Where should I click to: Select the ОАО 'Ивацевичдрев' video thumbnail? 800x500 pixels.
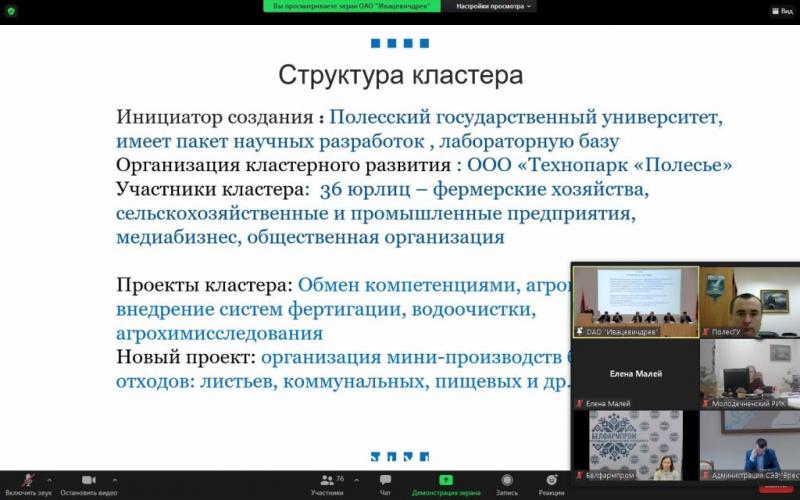click(636, 302)
